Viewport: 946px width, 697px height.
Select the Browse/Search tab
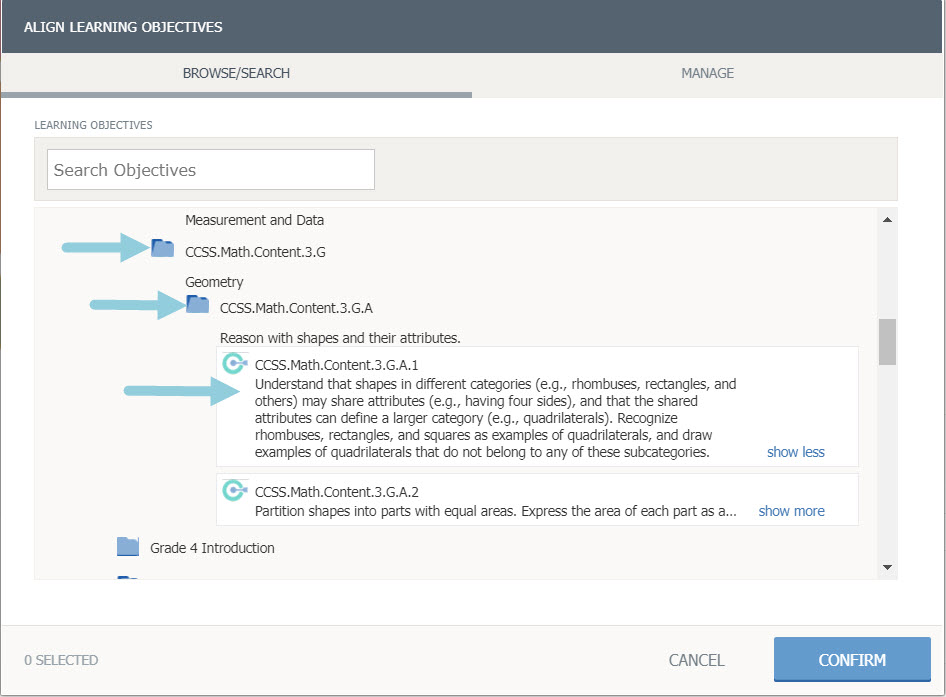pos(236,73)
